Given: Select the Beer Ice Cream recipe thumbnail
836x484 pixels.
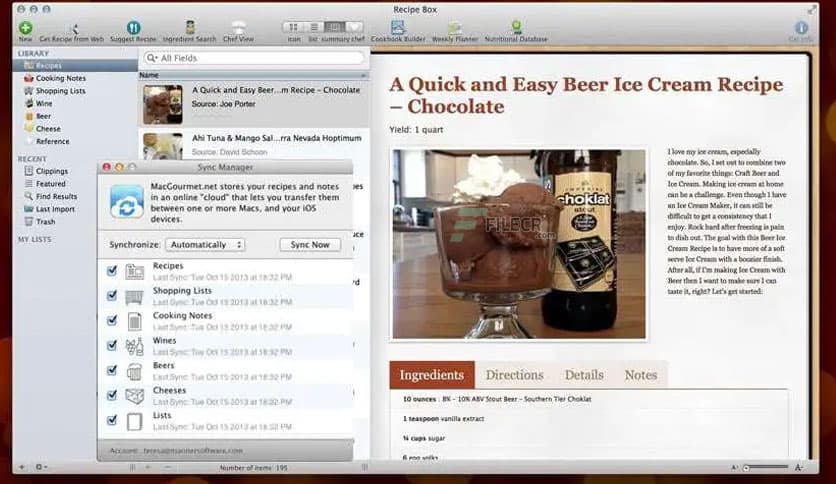Looking at the screenshot, I should coord(163,104).
